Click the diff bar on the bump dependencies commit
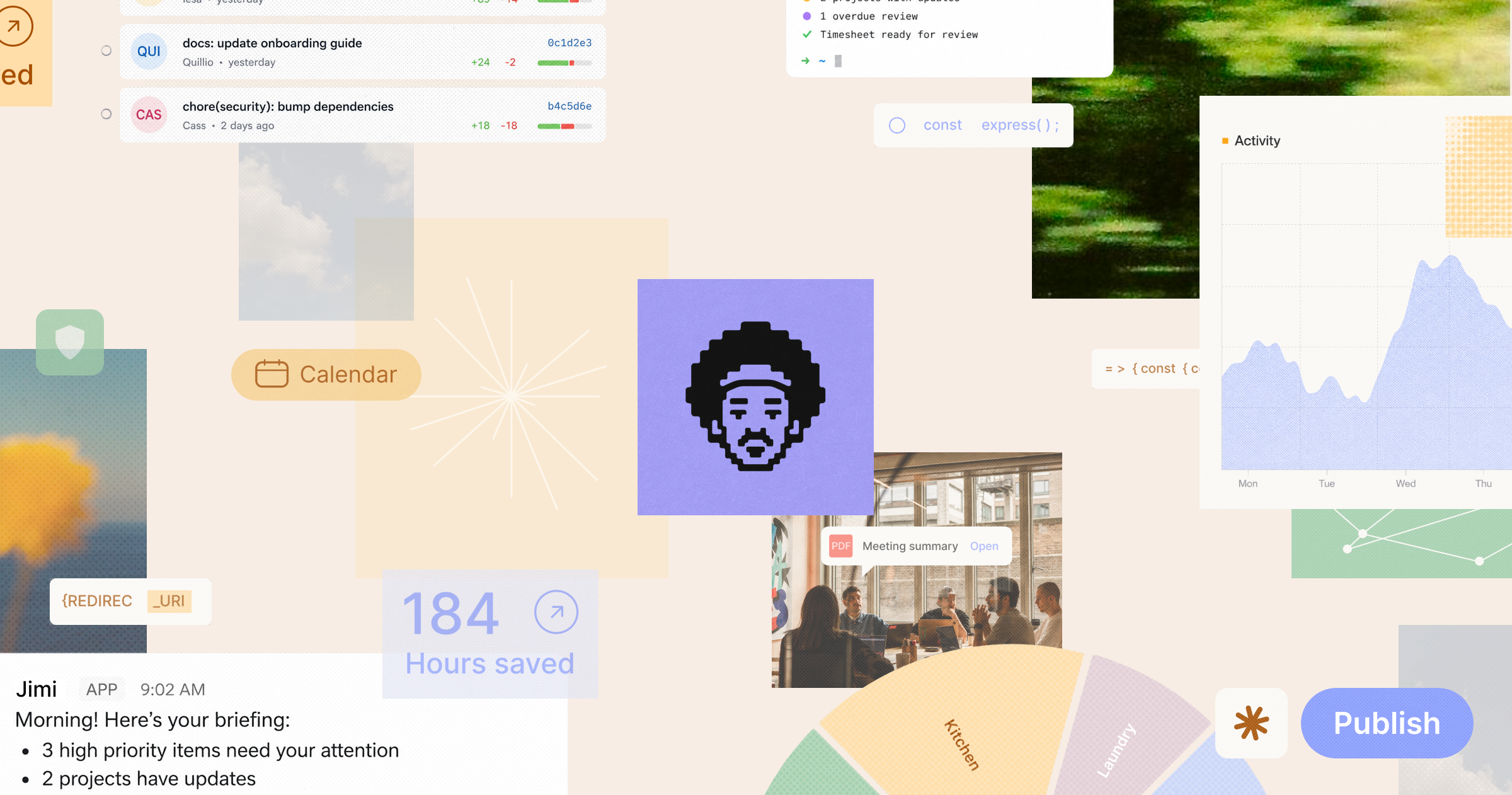The width and height of the screenshot is (1512, 795). pyautogui.click(x=564, y=126)
